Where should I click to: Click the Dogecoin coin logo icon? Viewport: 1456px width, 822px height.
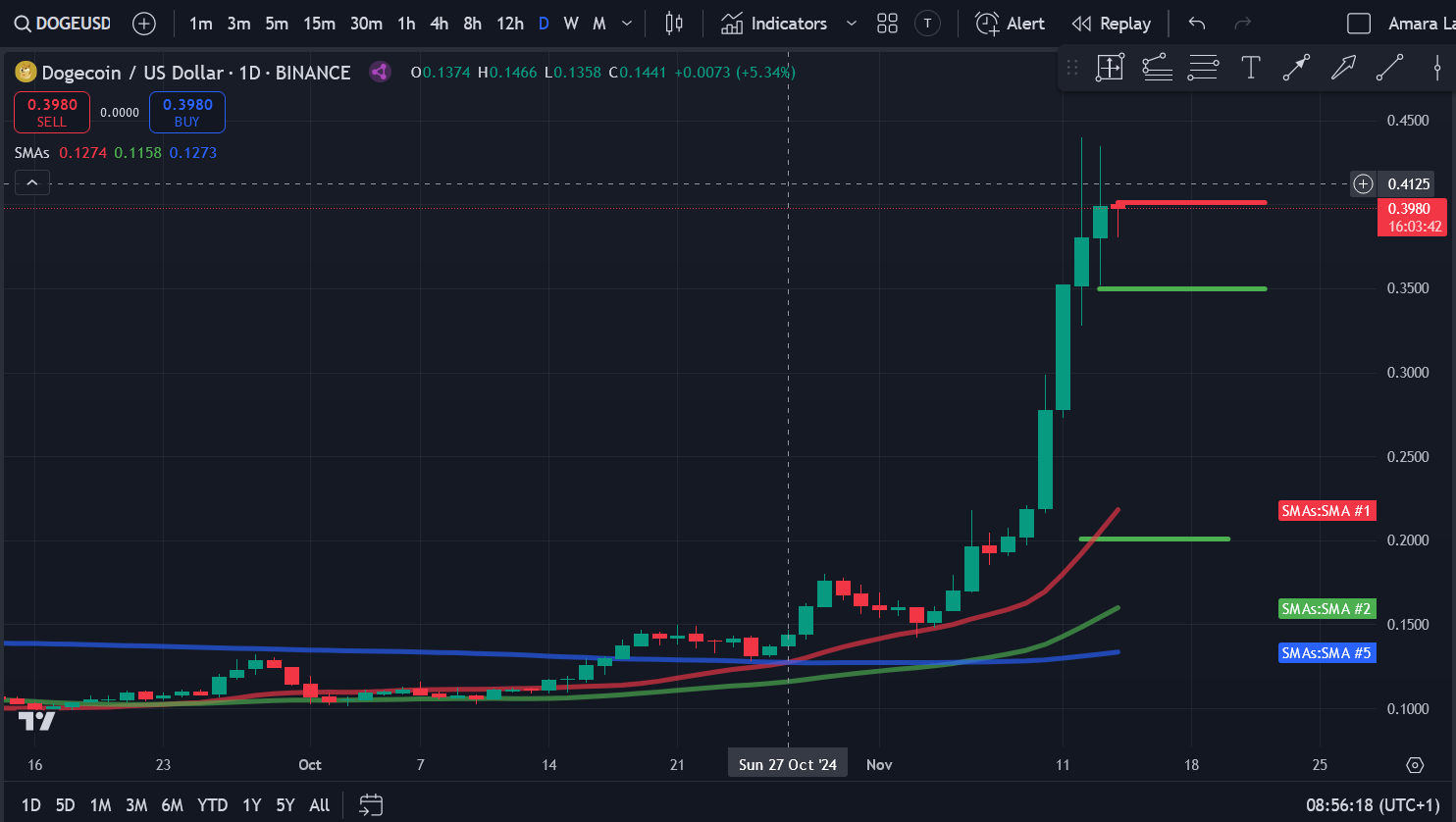pos(26,72)
